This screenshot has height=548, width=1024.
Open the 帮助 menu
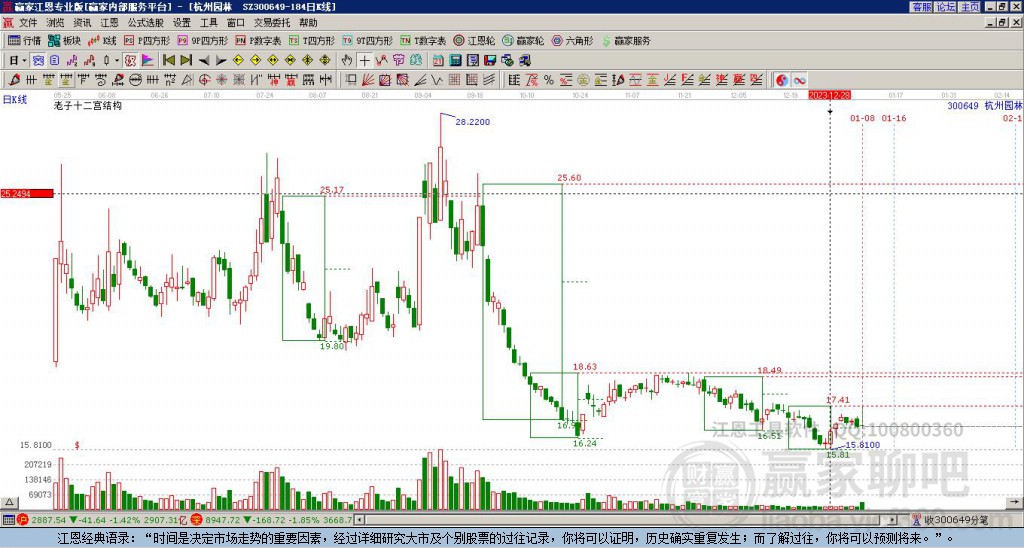point(308,23)
